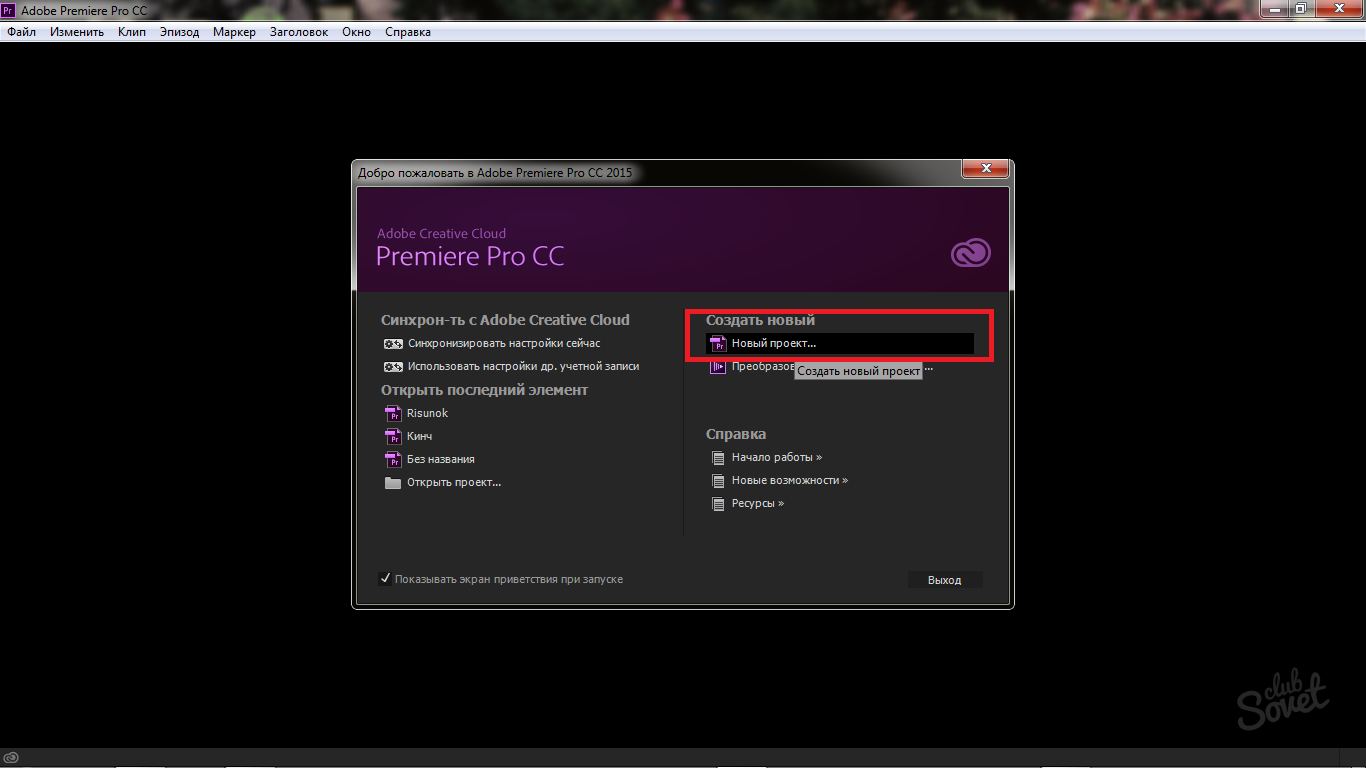Close the welcome dialog
This screenshot has width=1366, height=768.
pyautogui.click(x=986, y=169)
